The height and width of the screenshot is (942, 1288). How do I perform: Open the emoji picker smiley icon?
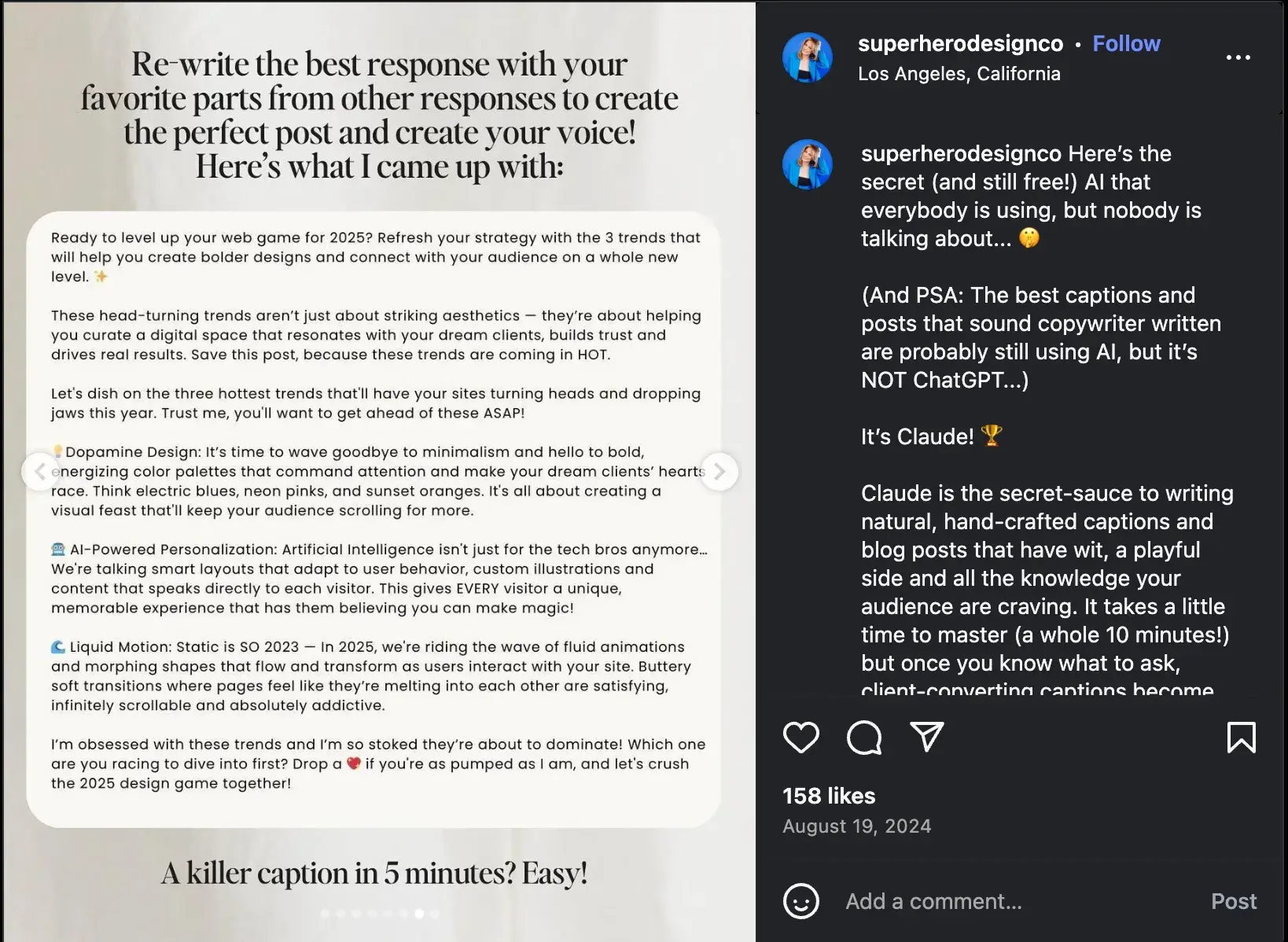coord(800,901)
